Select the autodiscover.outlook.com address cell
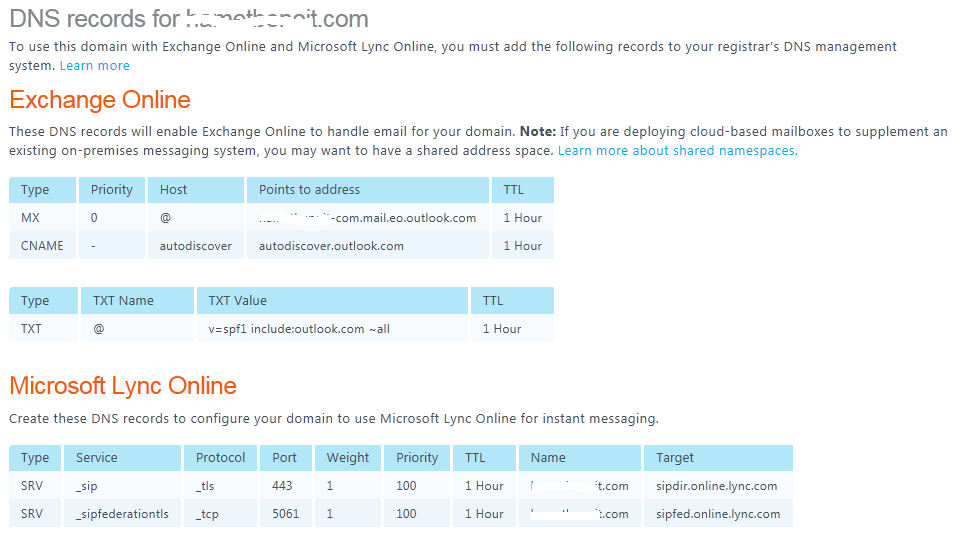The width and height of the screenshot is (968, 540). click(x=331, y=245)
